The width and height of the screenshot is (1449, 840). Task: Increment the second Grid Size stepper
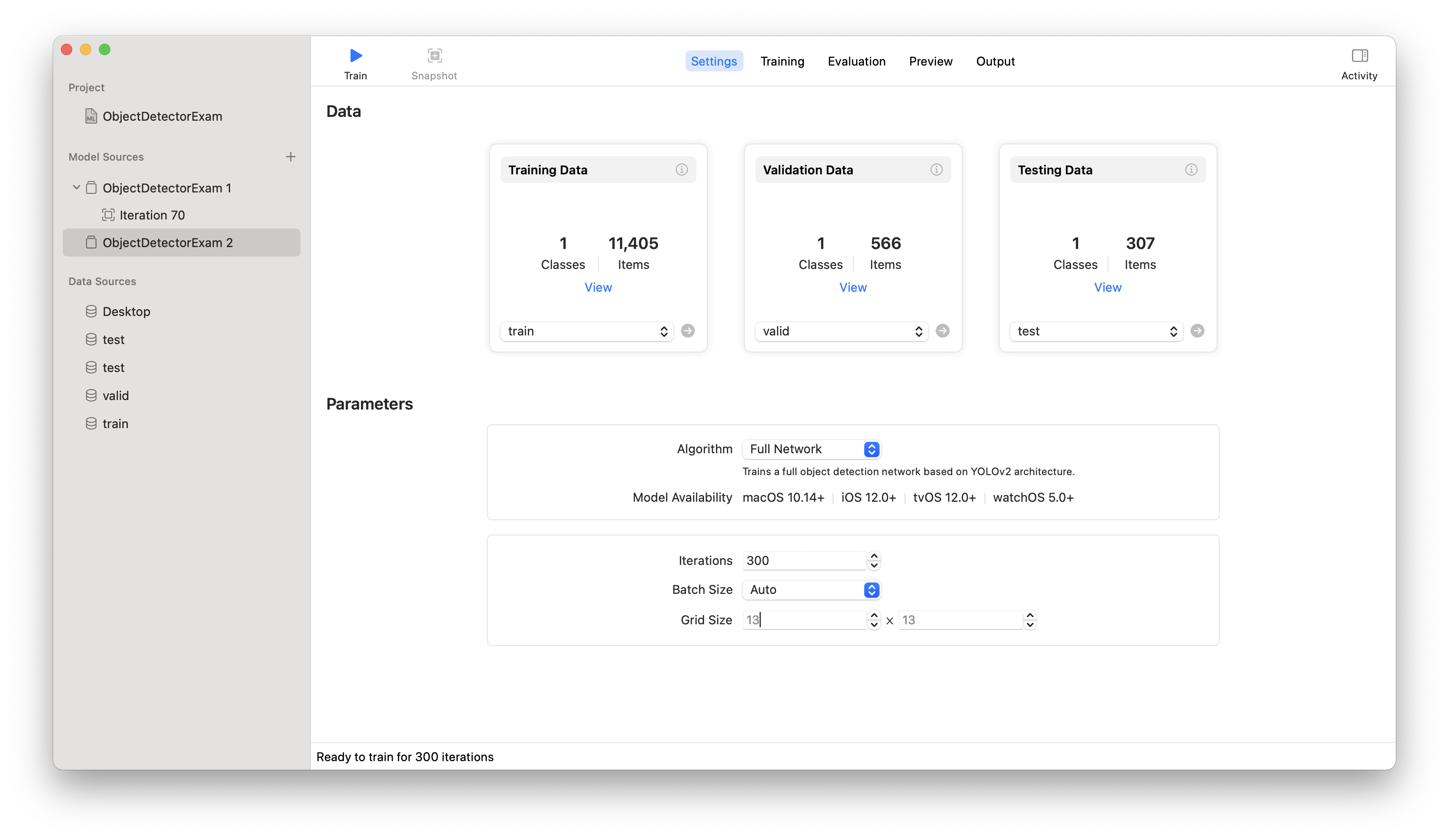click(1030, 615)
